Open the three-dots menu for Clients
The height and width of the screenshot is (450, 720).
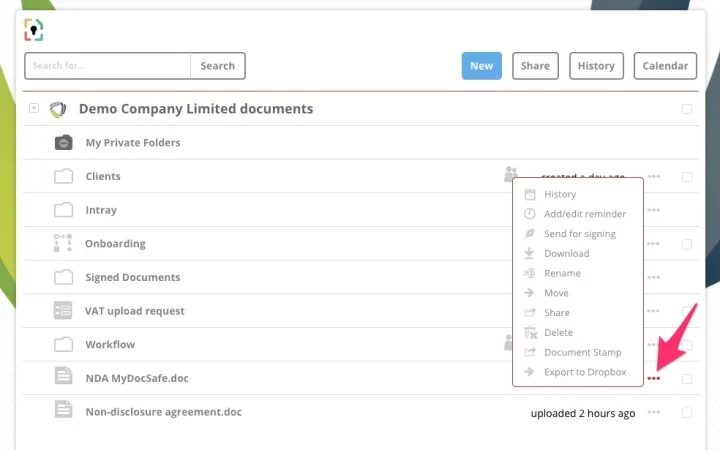(654, 176)
